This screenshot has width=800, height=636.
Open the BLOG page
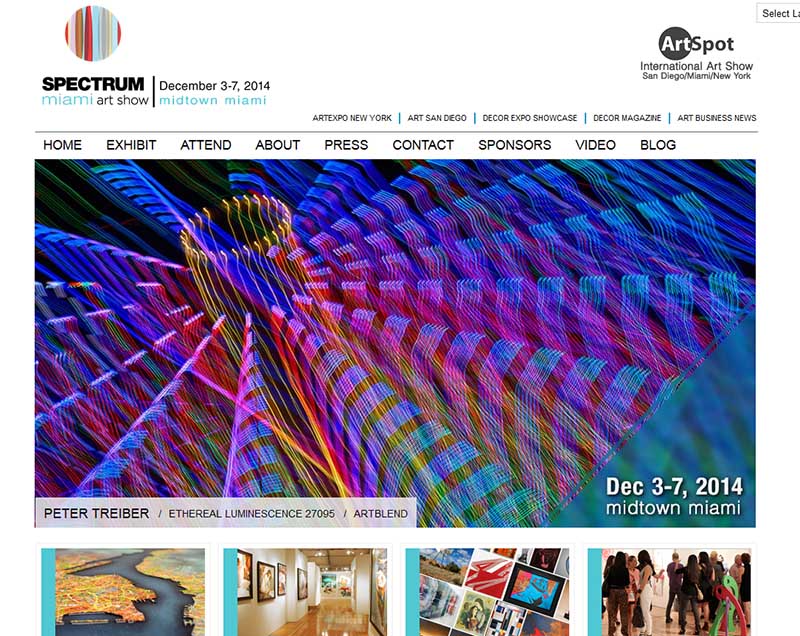click(x=658, y=145)
